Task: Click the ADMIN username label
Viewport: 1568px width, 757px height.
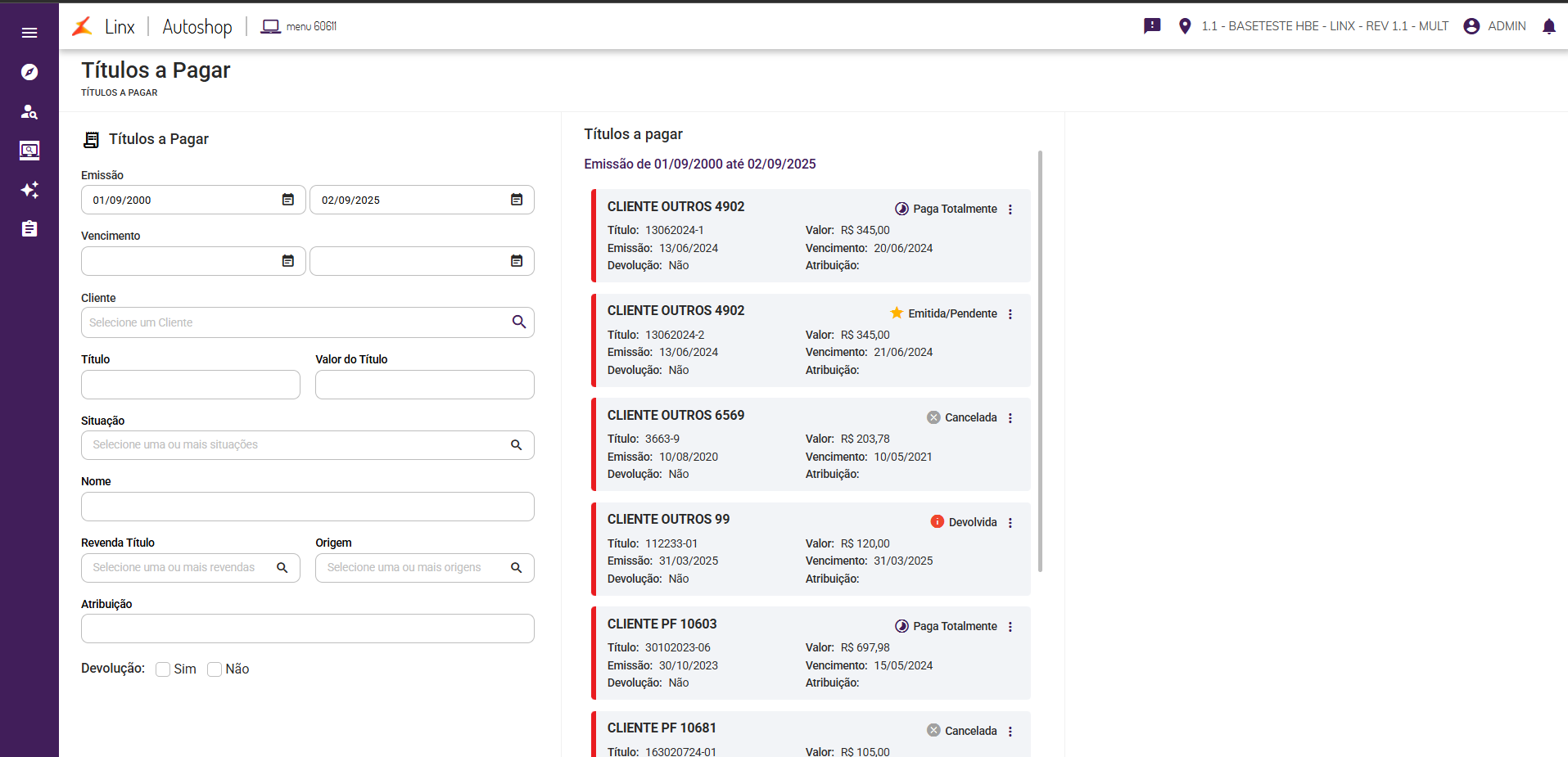Action: (x=1507, y=26)
